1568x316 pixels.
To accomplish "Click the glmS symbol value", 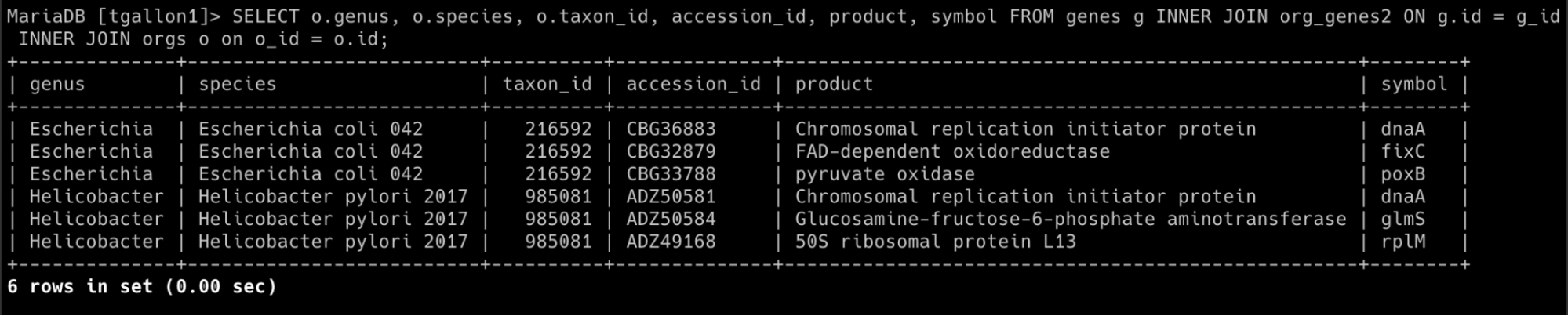I will (1403, 219).
